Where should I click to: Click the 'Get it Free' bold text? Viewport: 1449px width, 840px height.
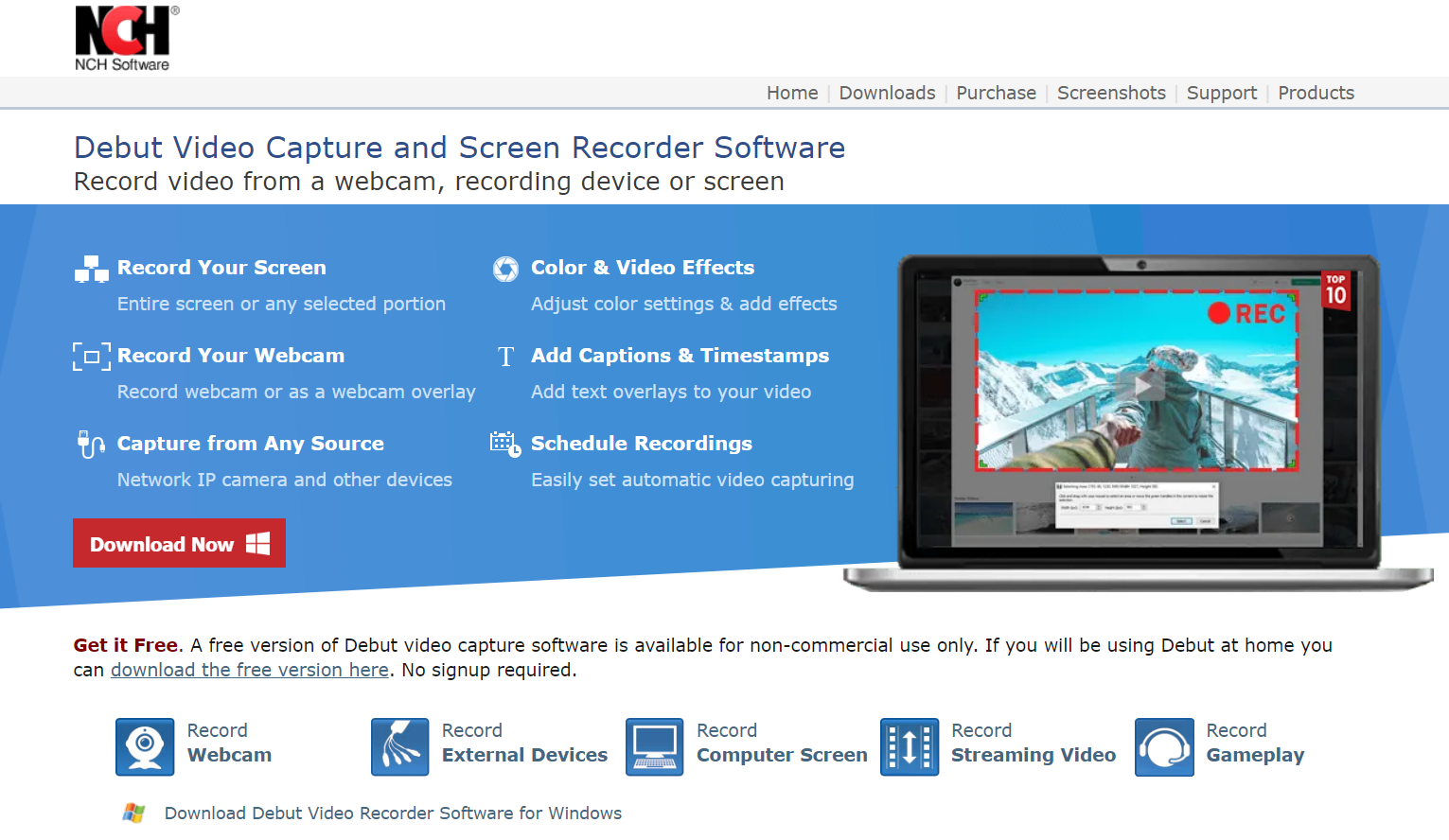[126, 645]
